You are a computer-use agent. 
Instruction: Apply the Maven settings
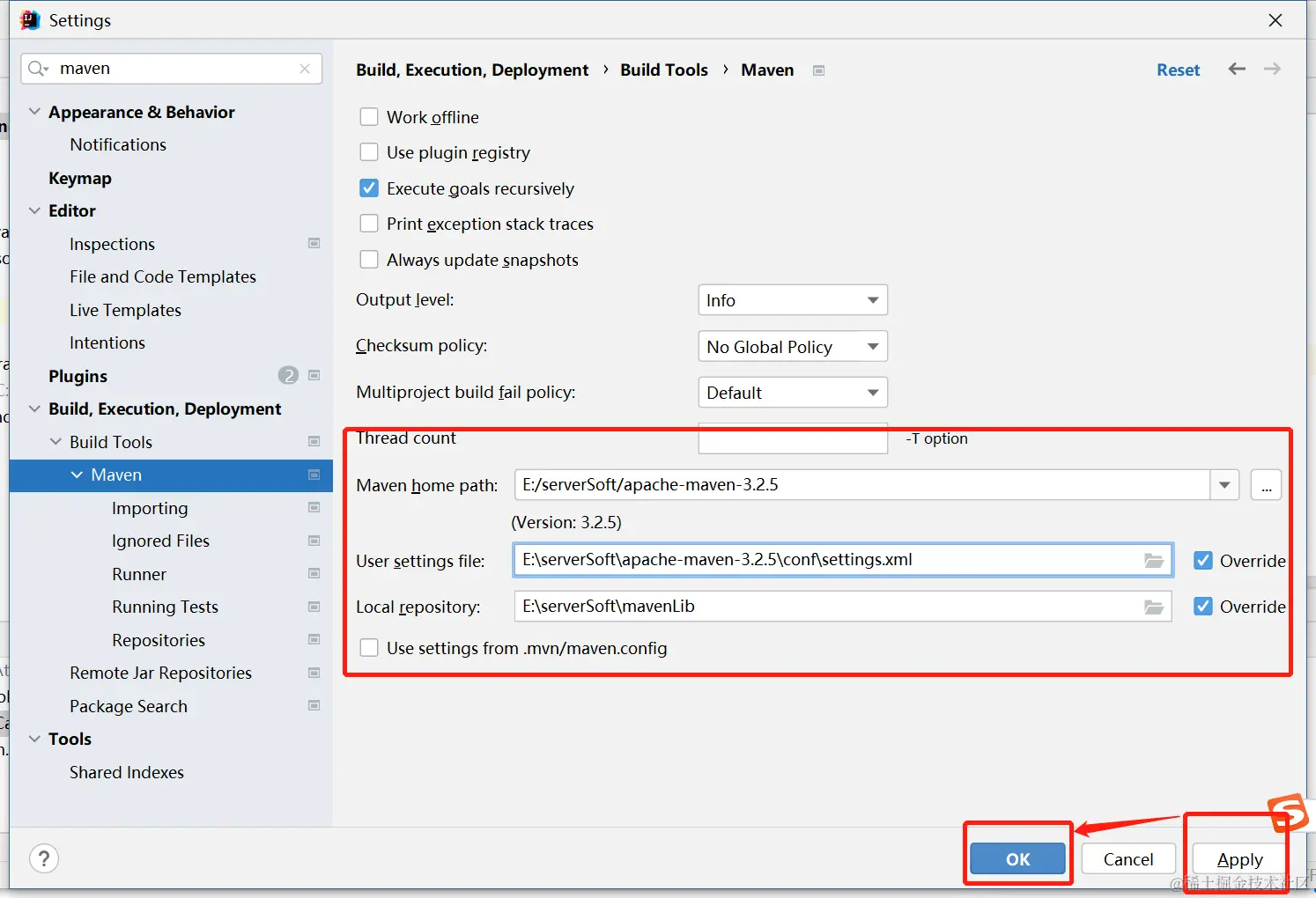1239,859
